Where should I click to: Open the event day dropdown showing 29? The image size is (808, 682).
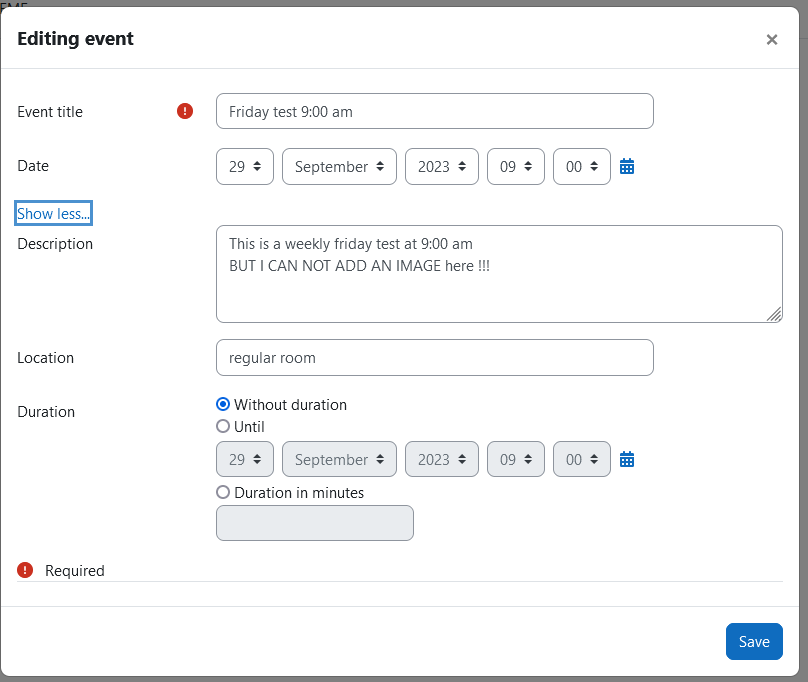245,167
